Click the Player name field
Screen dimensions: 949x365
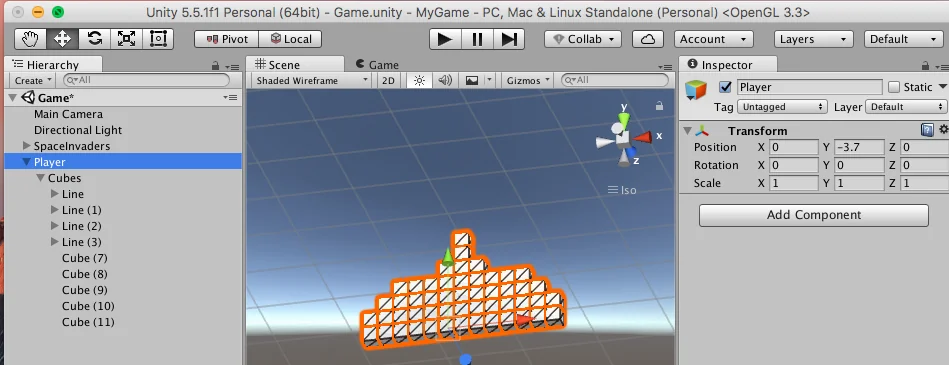pos(810,87)
